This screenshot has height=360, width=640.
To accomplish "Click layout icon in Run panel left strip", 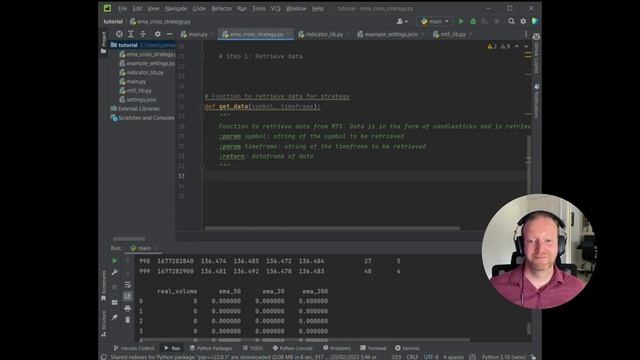I will pyautogui.click(x=115, y=302).
